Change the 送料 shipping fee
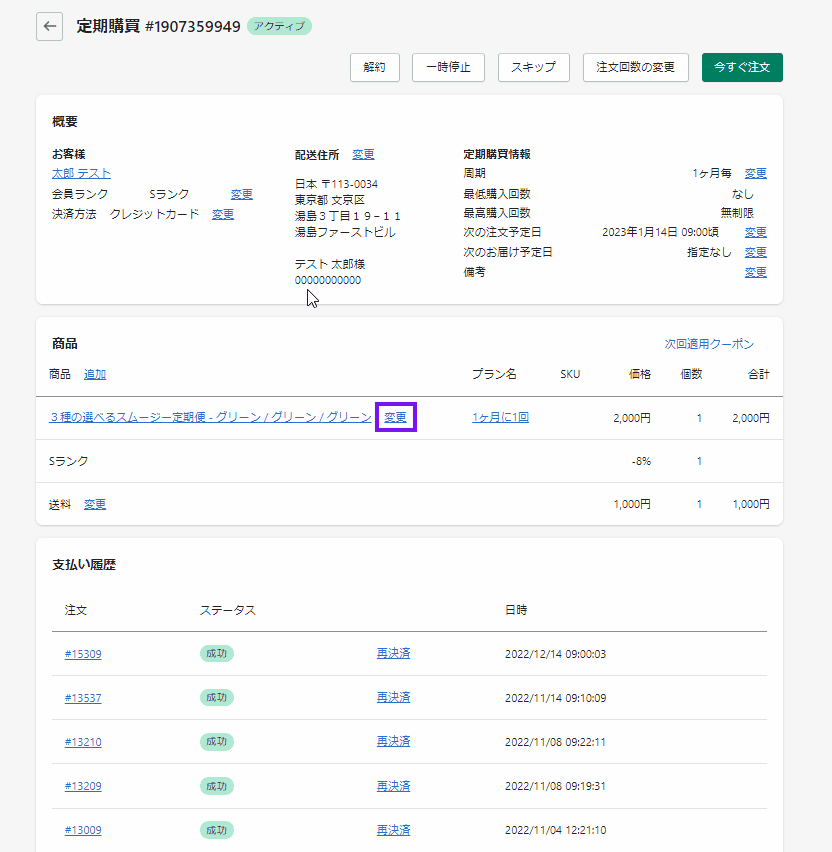832x852 pixels. click(x=95, y=504)
